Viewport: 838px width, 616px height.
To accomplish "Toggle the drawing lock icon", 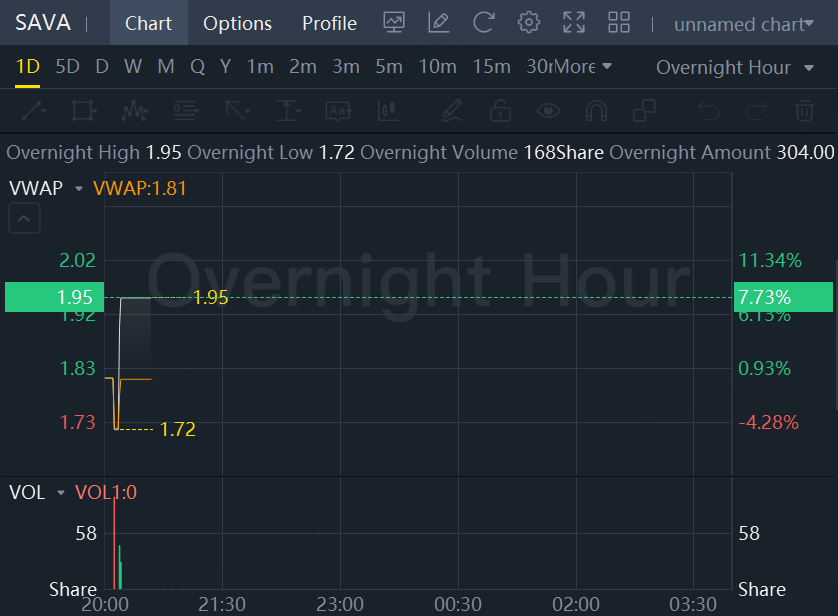I will [499, 110].
